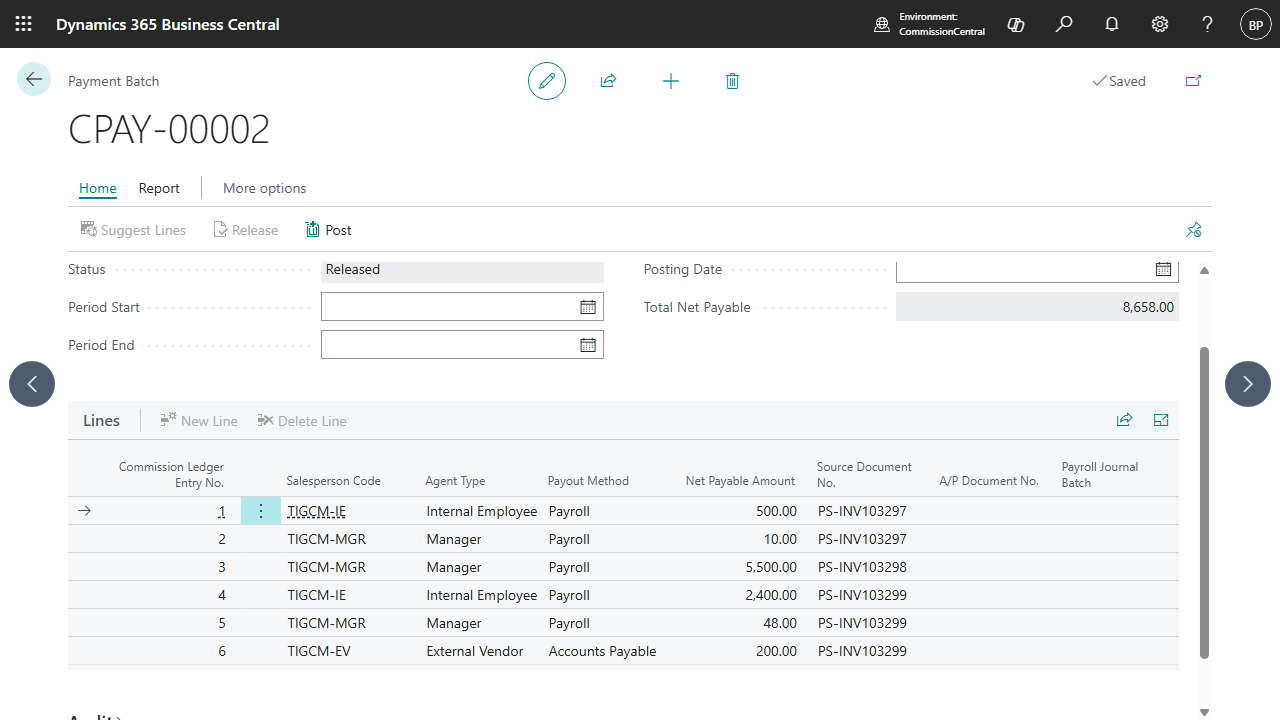The image size is (1280, 720).
Task: Post the payment batch
Action: click(328, 230)
